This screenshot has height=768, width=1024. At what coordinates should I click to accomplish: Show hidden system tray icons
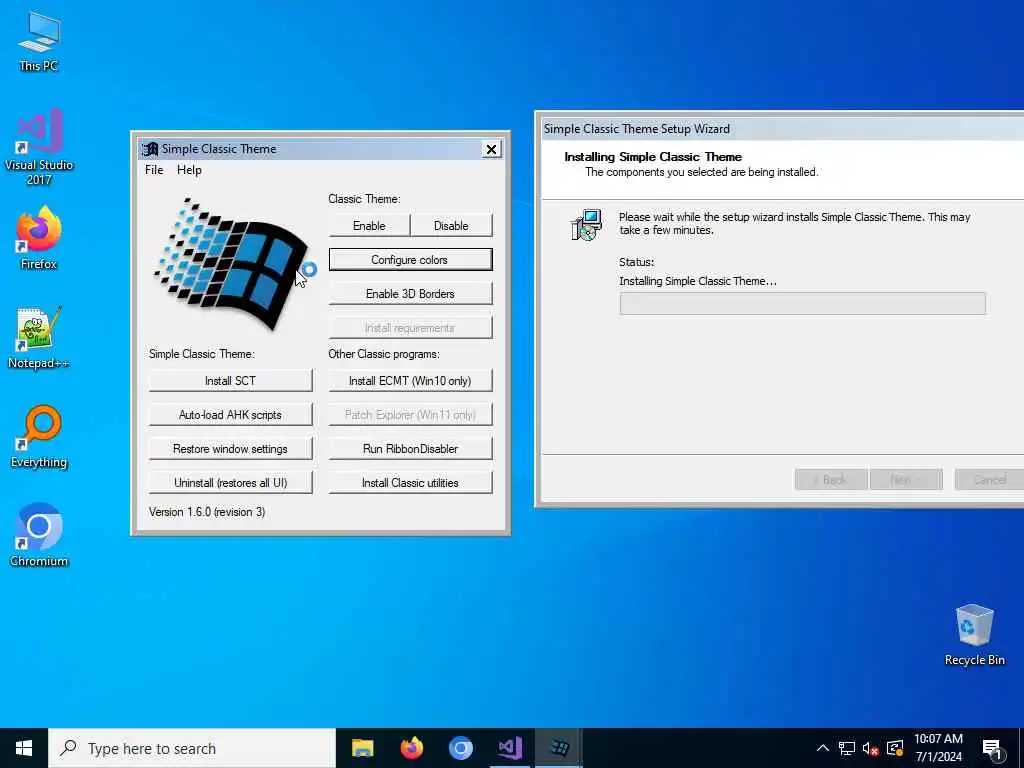823,748
